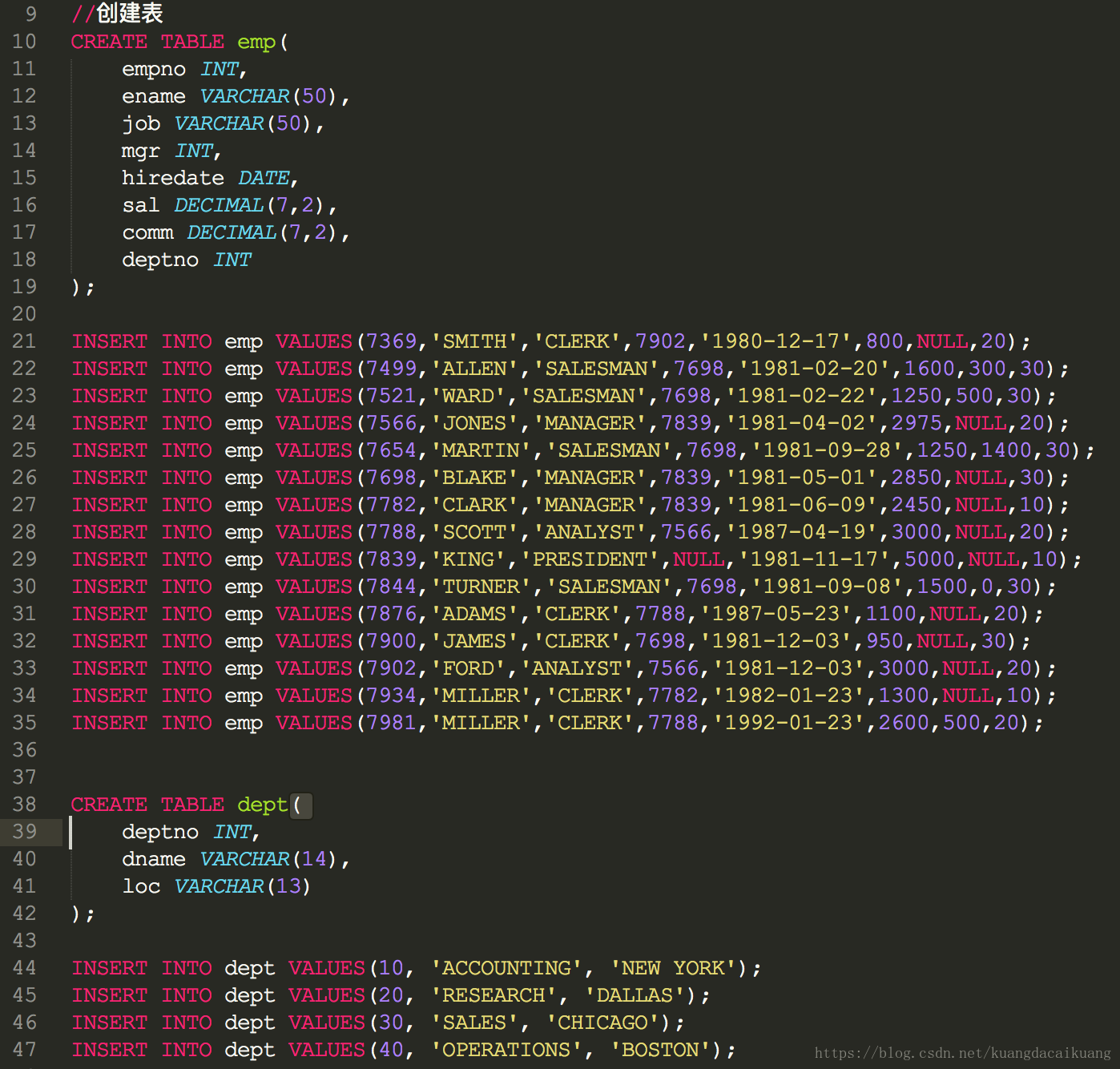Viewport: 1120px width, 1069px height.
Task: Click the 'SCOTT' string value
Action: [475, 533]
